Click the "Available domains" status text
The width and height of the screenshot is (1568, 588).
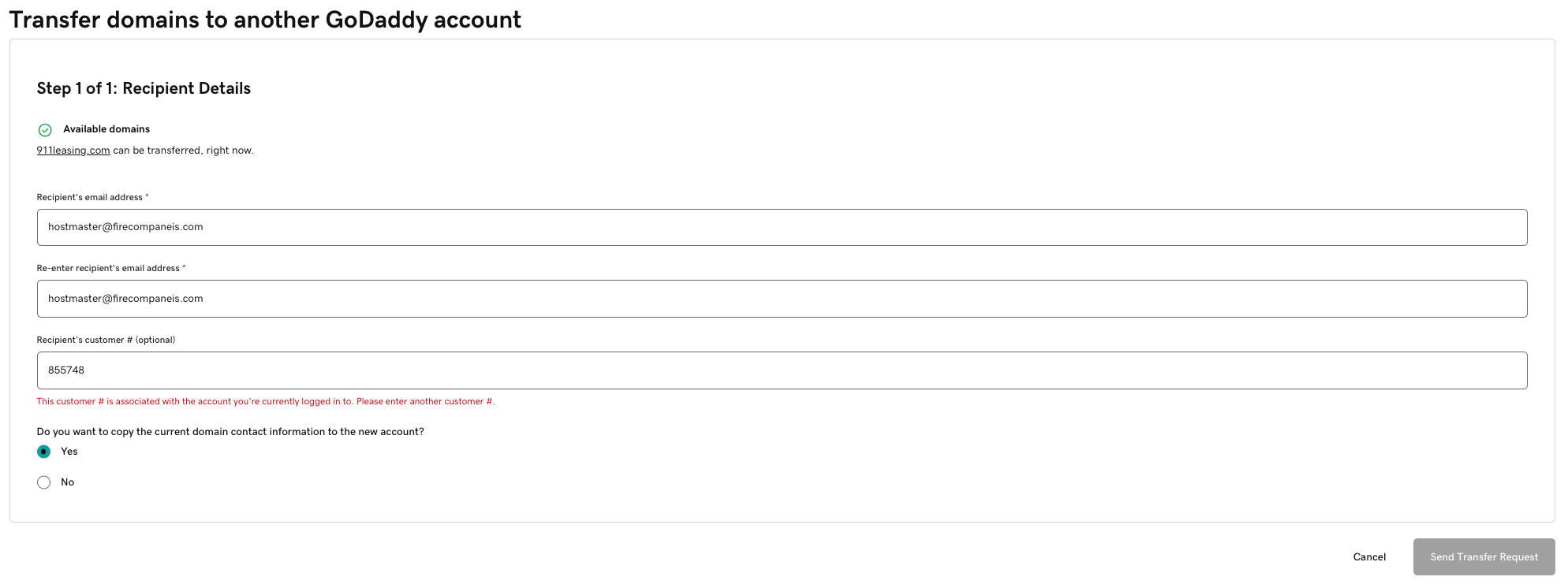coord(106,129)
